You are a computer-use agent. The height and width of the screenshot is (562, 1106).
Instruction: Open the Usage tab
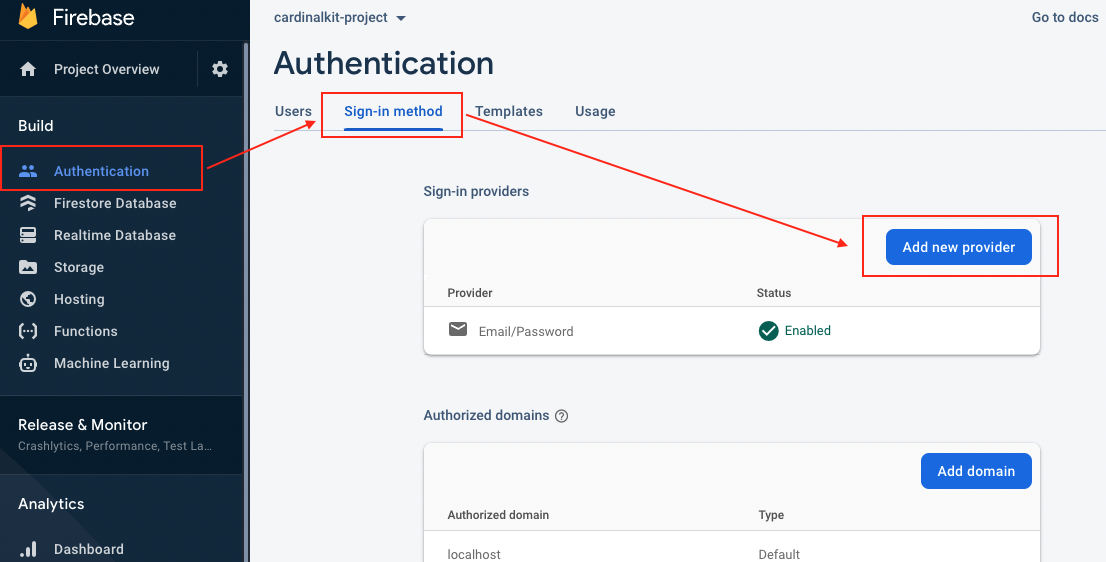595,111
